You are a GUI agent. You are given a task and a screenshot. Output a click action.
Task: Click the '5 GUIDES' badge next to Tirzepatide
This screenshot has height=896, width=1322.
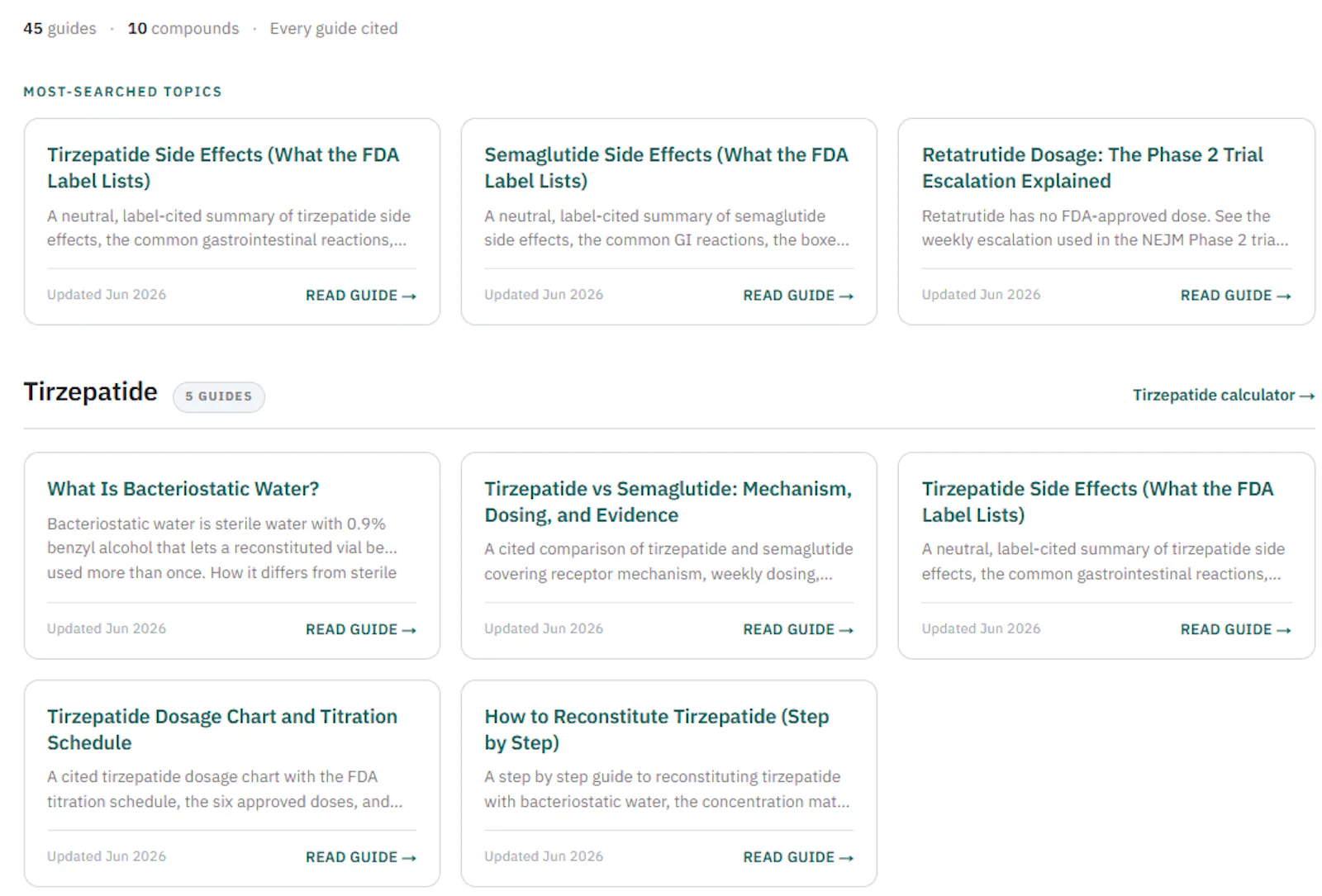(219, 396)
